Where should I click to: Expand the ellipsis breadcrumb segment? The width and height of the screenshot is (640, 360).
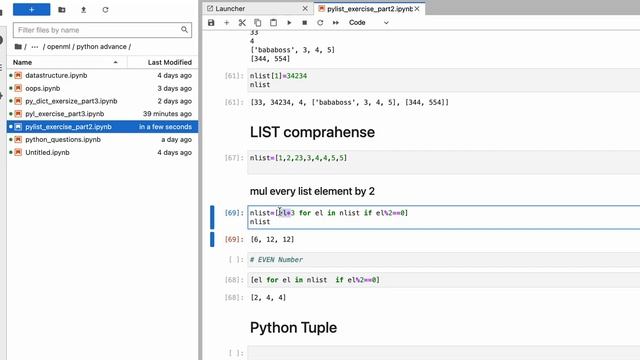[x=35, y=47]
